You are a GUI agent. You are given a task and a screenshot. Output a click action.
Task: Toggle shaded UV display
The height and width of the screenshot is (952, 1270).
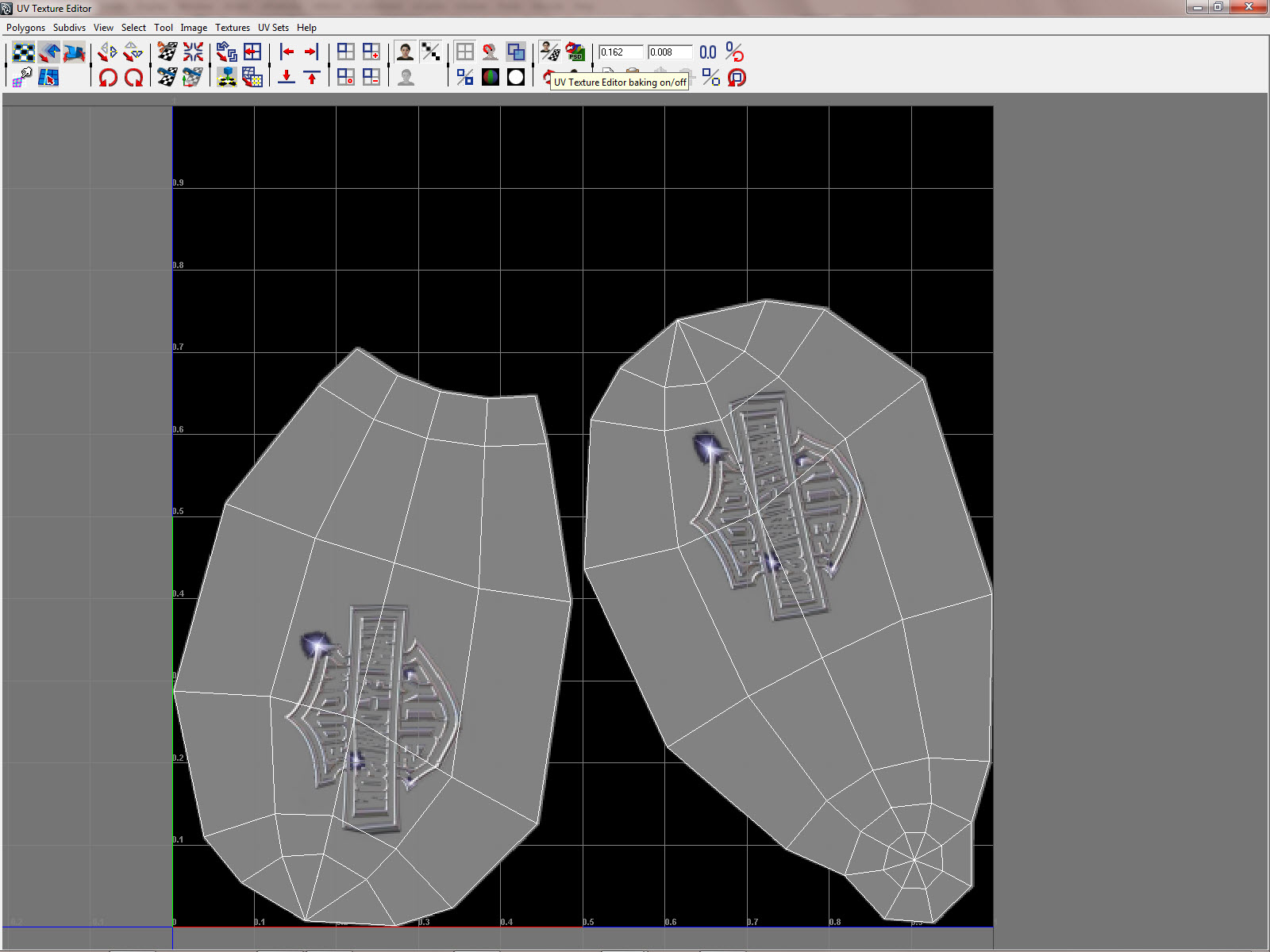click(516, 52)
